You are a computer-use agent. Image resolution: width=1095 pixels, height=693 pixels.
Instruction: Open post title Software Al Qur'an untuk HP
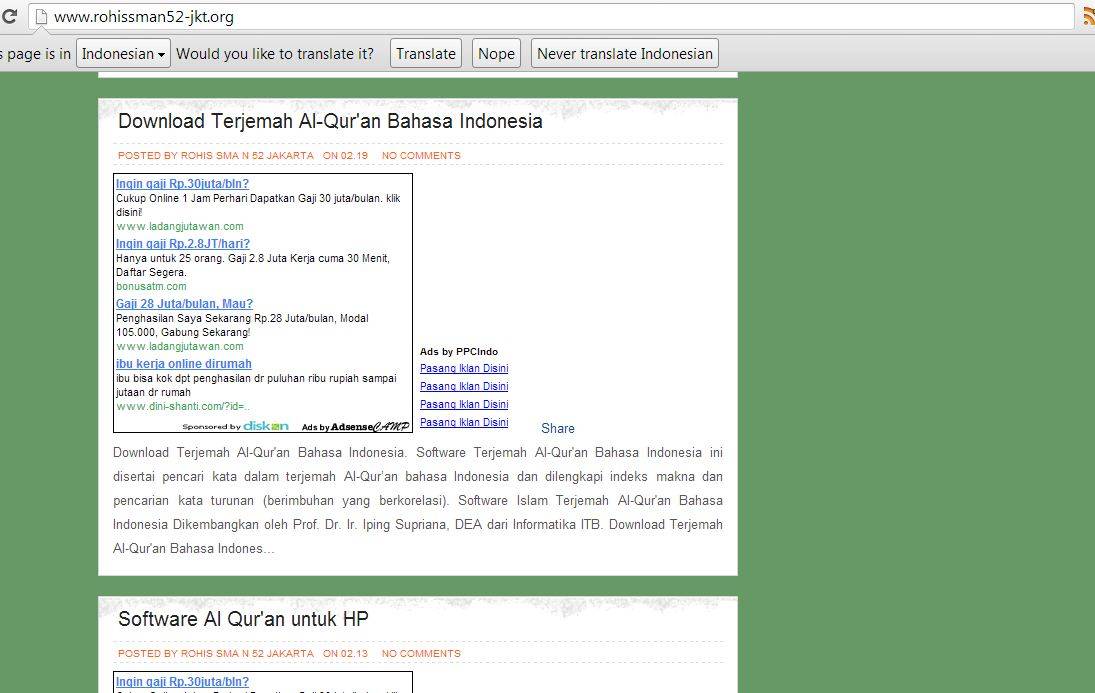point(243,619)
